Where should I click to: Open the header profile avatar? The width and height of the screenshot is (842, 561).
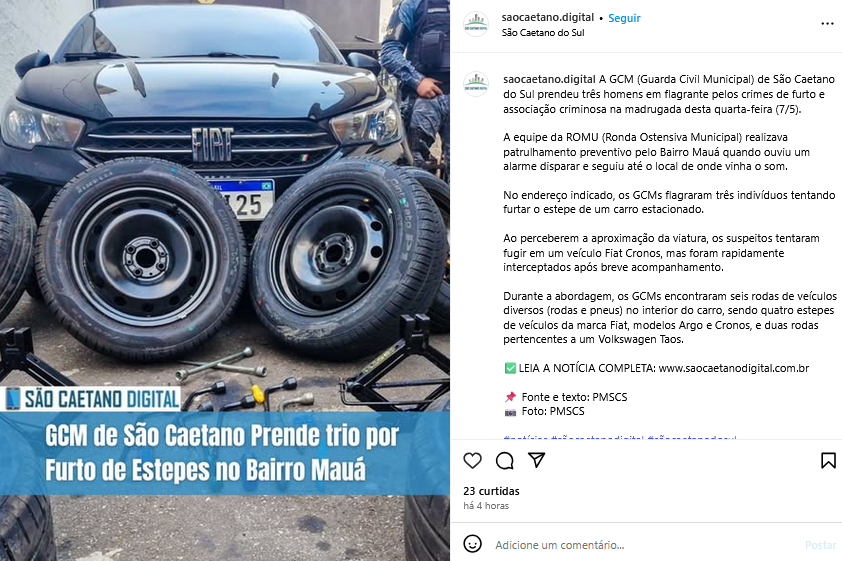pyautogui.click(x=476, y=24)
